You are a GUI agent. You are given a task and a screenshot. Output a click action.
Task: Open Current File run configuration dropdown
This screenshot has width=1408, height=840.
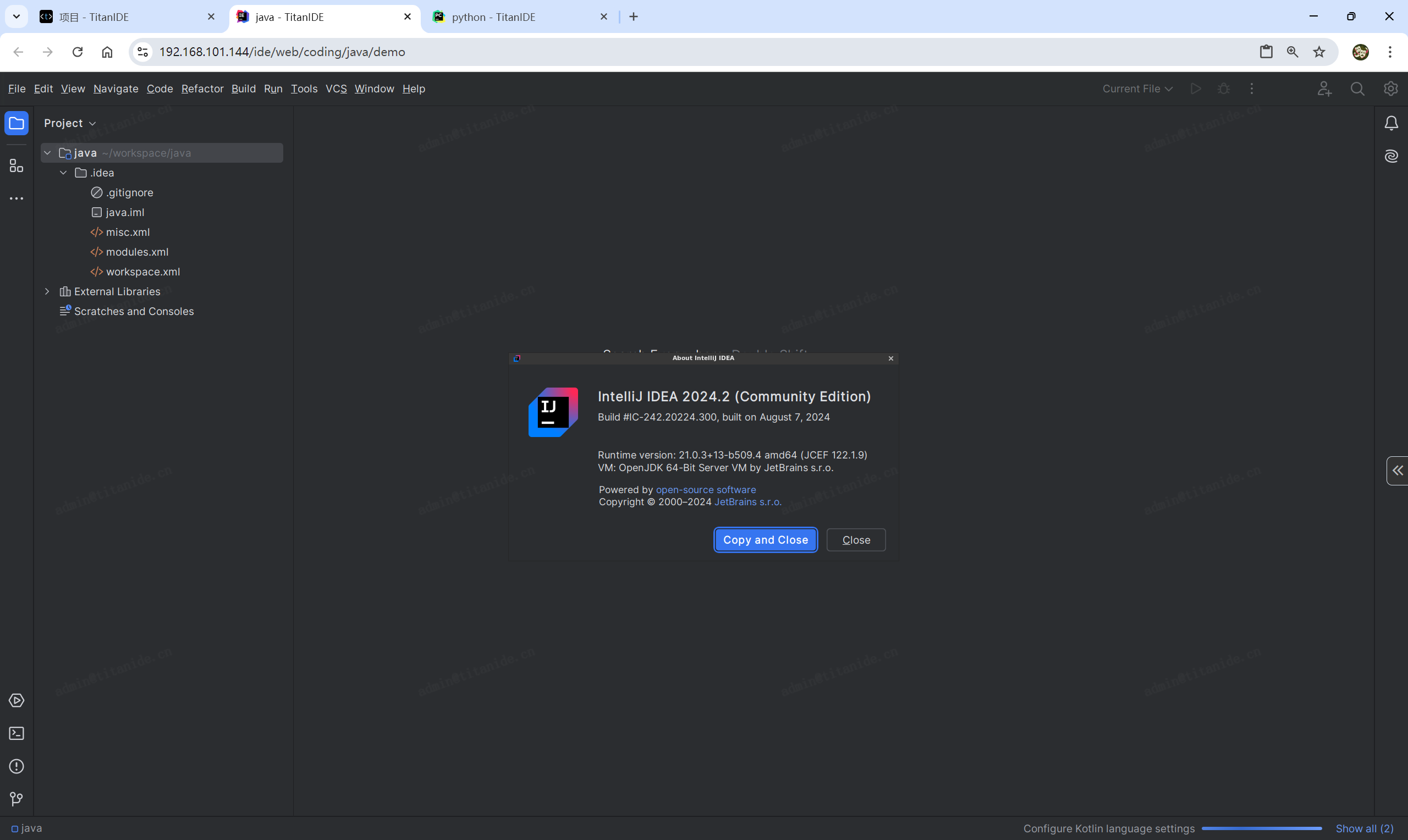point(1137,89)
